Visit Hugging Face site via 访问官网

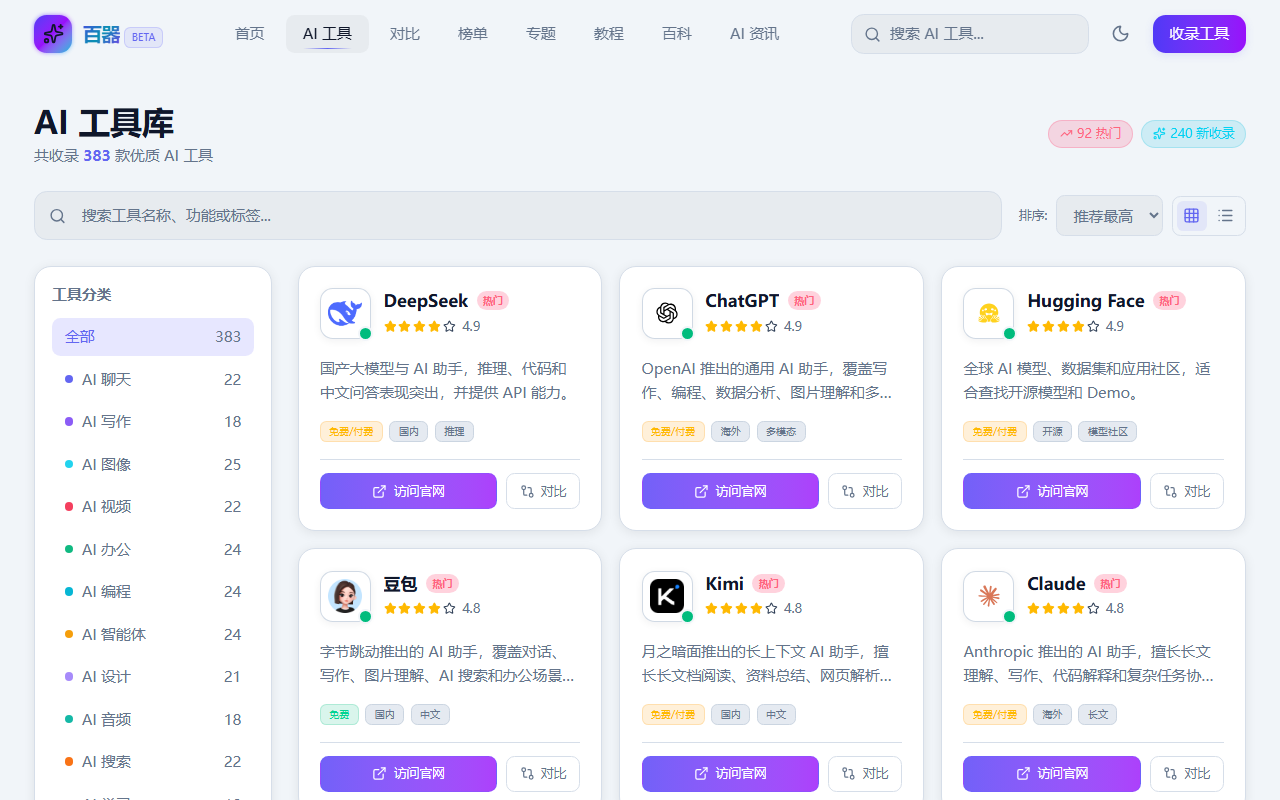pyautogui.click(x=1052, y=491)
